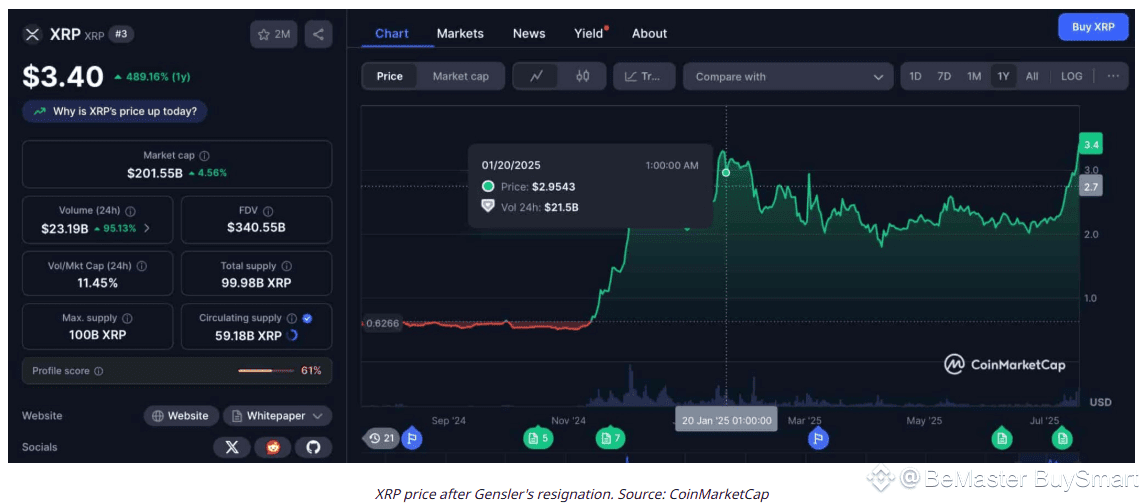Image resolution: width=1146 pixels, height=503 pixels.
Task: Set chart range to 1M
Action: (x=974, y=76)
